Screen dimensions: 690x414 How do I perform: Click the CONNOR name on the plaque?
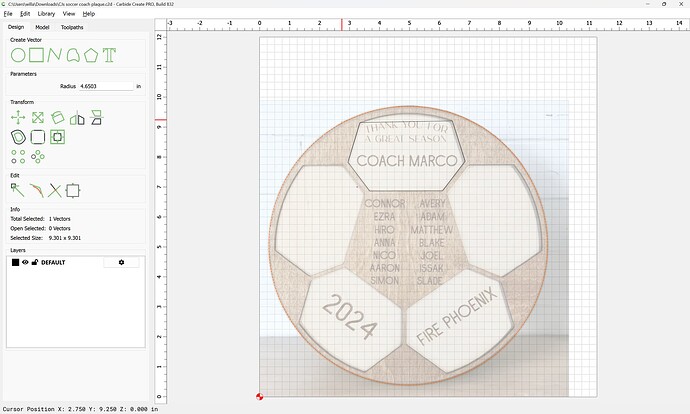click(x=385, y=204)
